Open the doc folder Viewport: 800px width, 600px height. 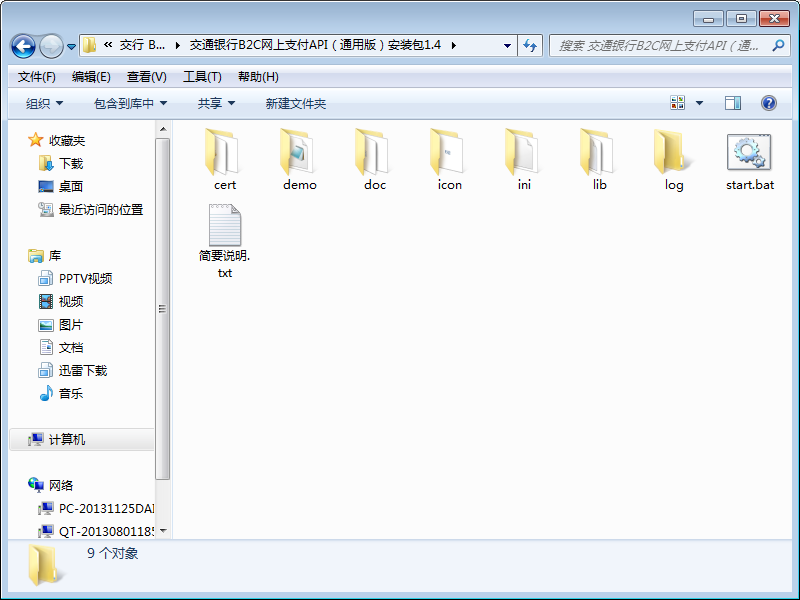pos(374,160)
